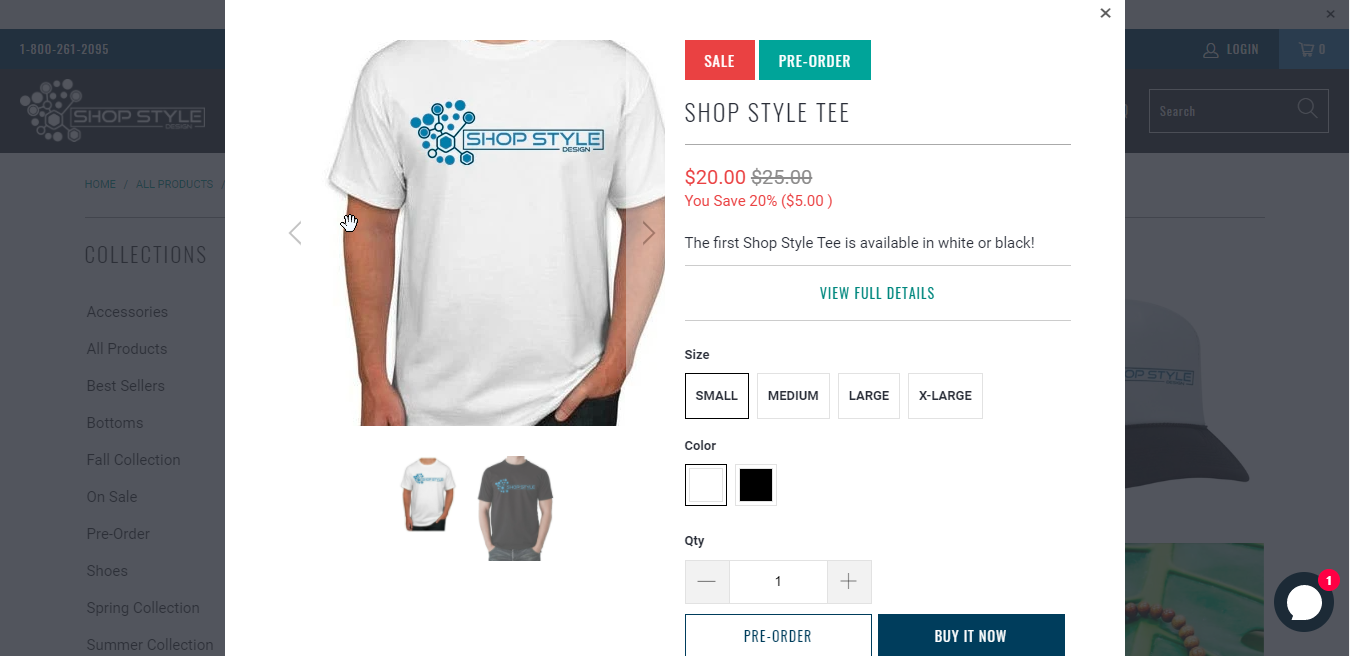Advance to the next product image arrow
Screen dimensions: 1350x656
pos(648,233)
